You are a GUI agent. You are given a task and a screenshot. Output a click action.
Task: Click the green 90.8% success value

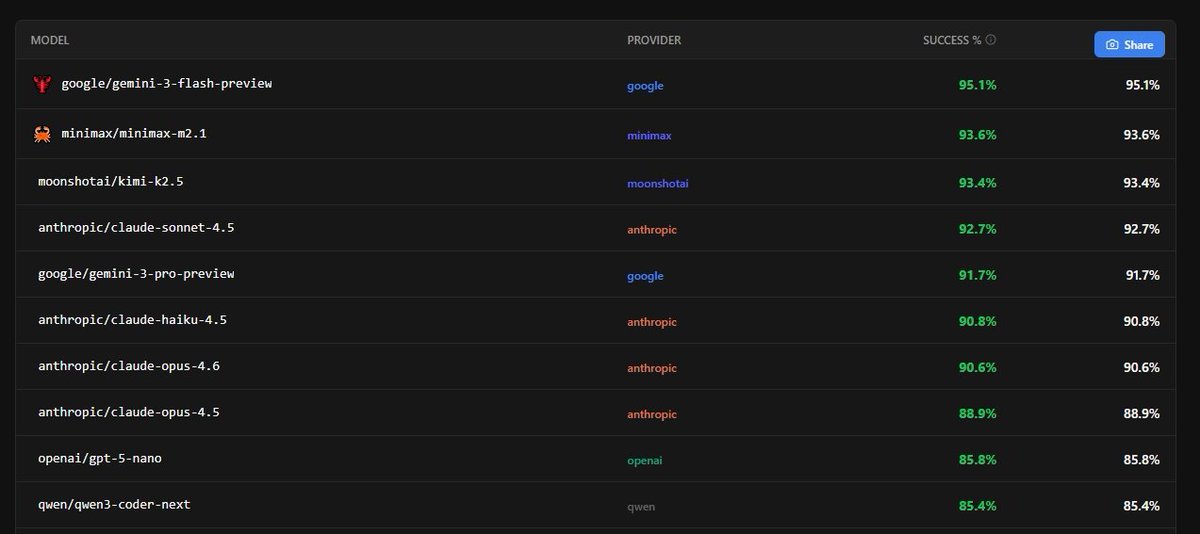pos(977,321)
